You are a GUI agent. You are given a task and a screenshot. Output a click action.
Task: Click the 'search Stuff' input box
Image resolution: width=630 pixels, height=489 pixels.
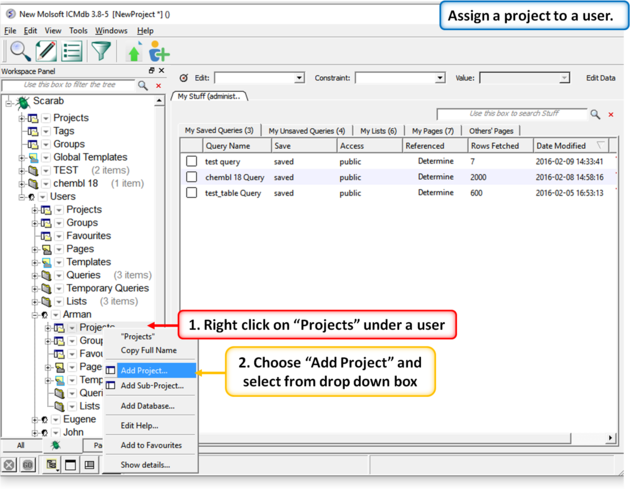(511, 114)
